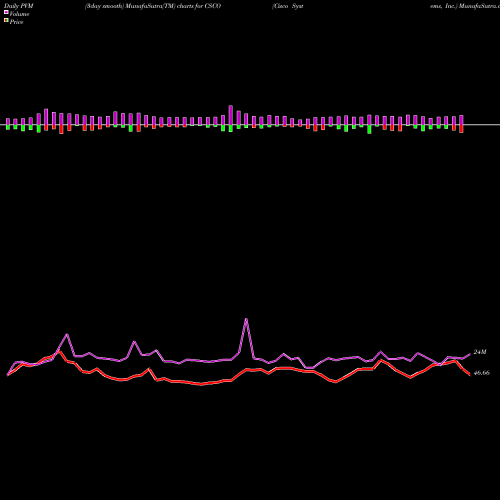Select the 'Price' legend label
The height and width of the screenshot is (500, 500).
16,22
